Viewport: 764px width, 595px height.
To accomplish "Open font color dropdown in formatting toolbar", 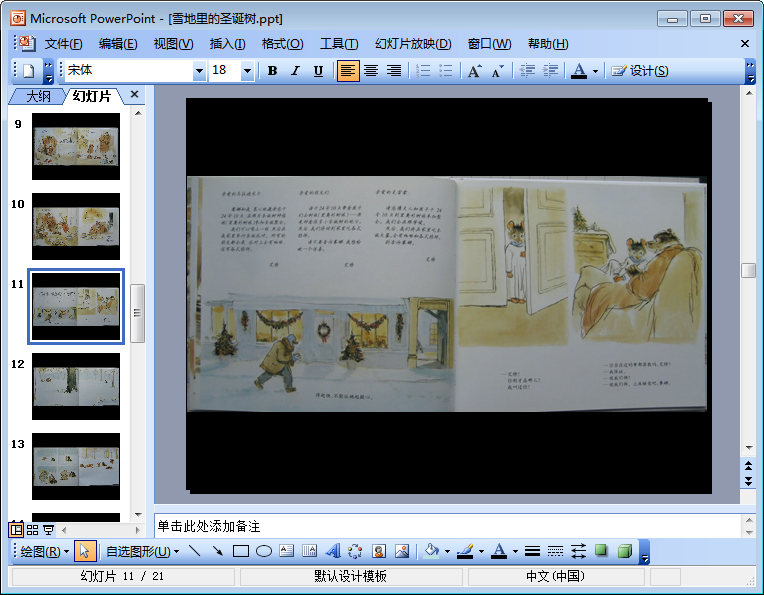I will [595, 71].
